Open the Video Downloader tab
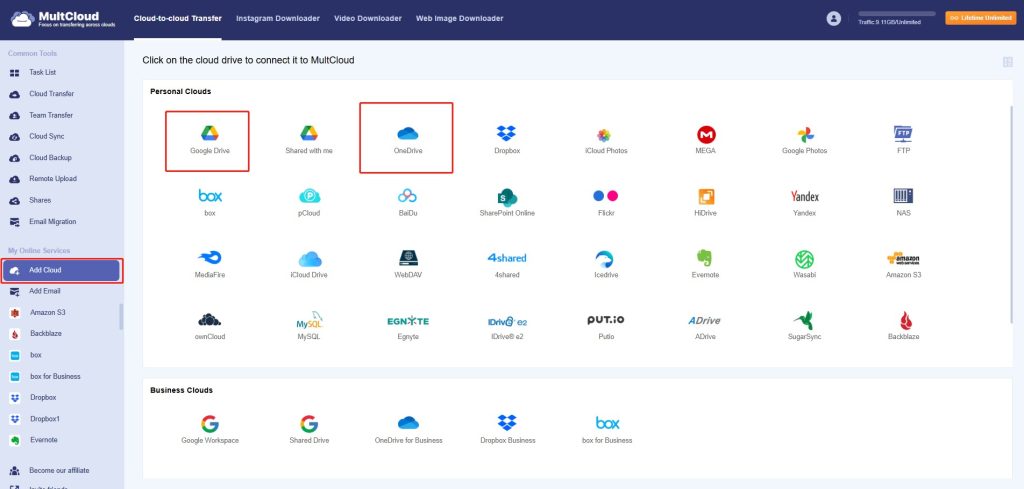Viewport: 1024px width, 489px height. pyautogui.click(x=368, y=19)
